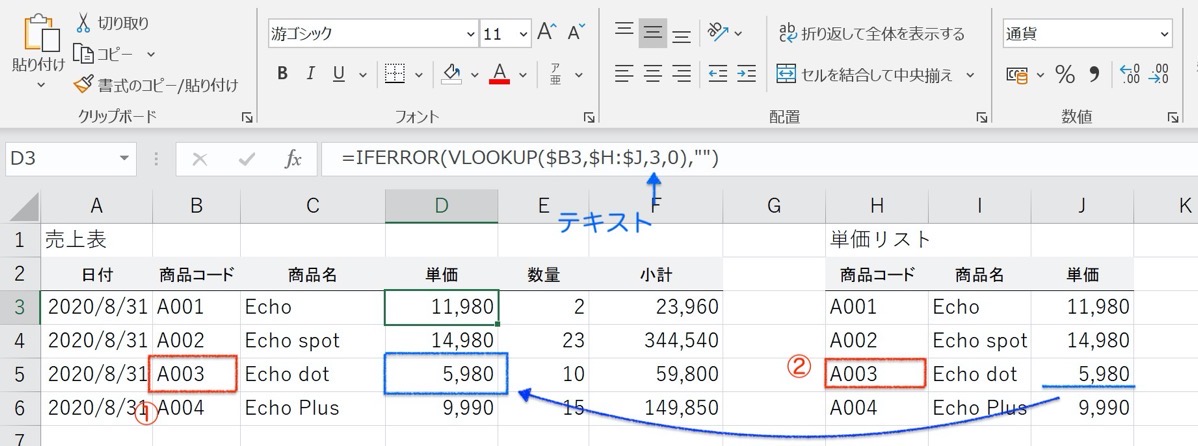The image size is (1198, 446).
Task: Click decrease decimal places icon
Action: point(1158,74)
